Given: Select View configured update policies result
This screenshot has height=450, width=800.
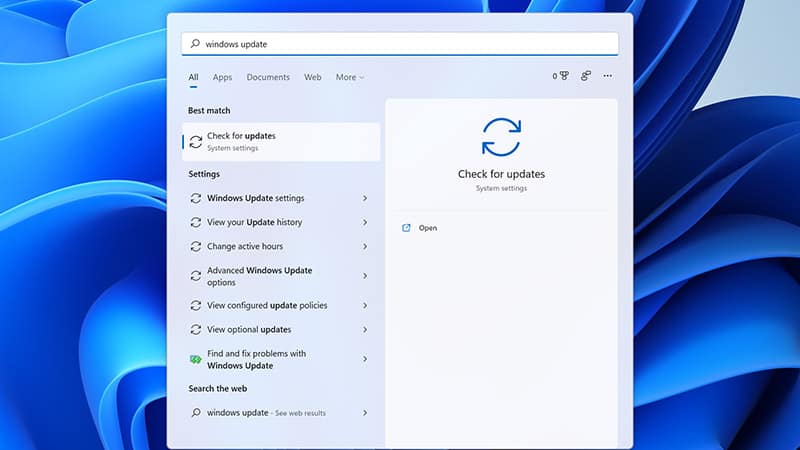Looking at the screenshot, I should pyautogui.click(x=279, y=306).
